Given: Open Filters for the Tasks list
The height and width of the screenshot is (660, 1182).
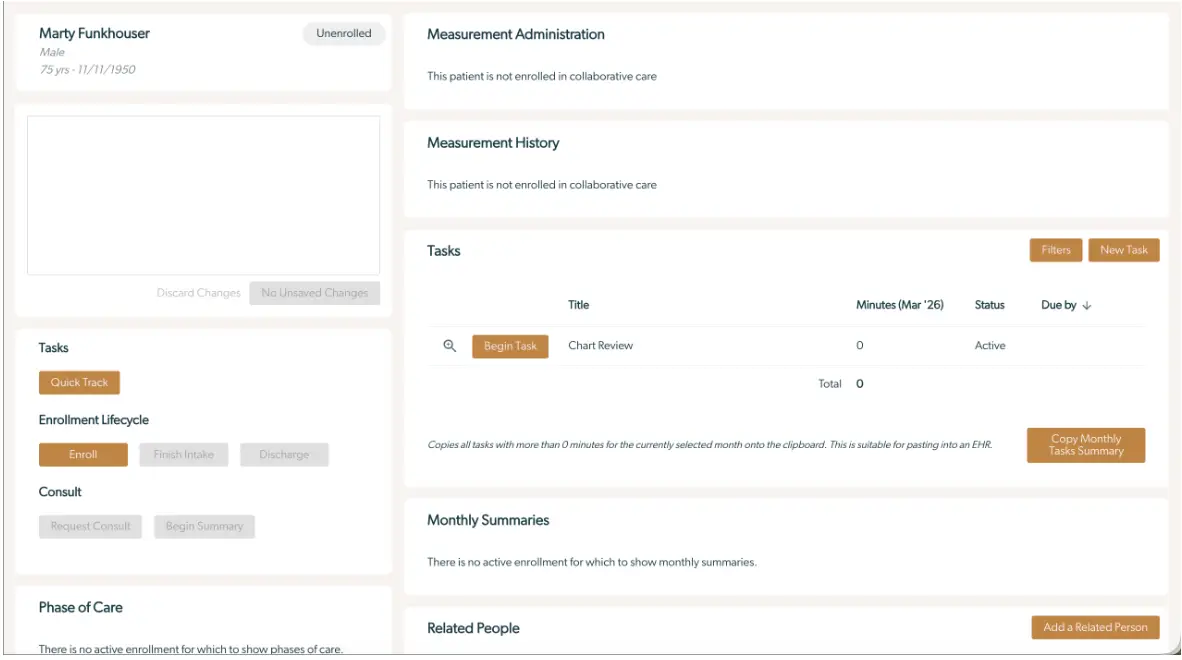Looking at the screenshot, I should tap(1055, 249).
